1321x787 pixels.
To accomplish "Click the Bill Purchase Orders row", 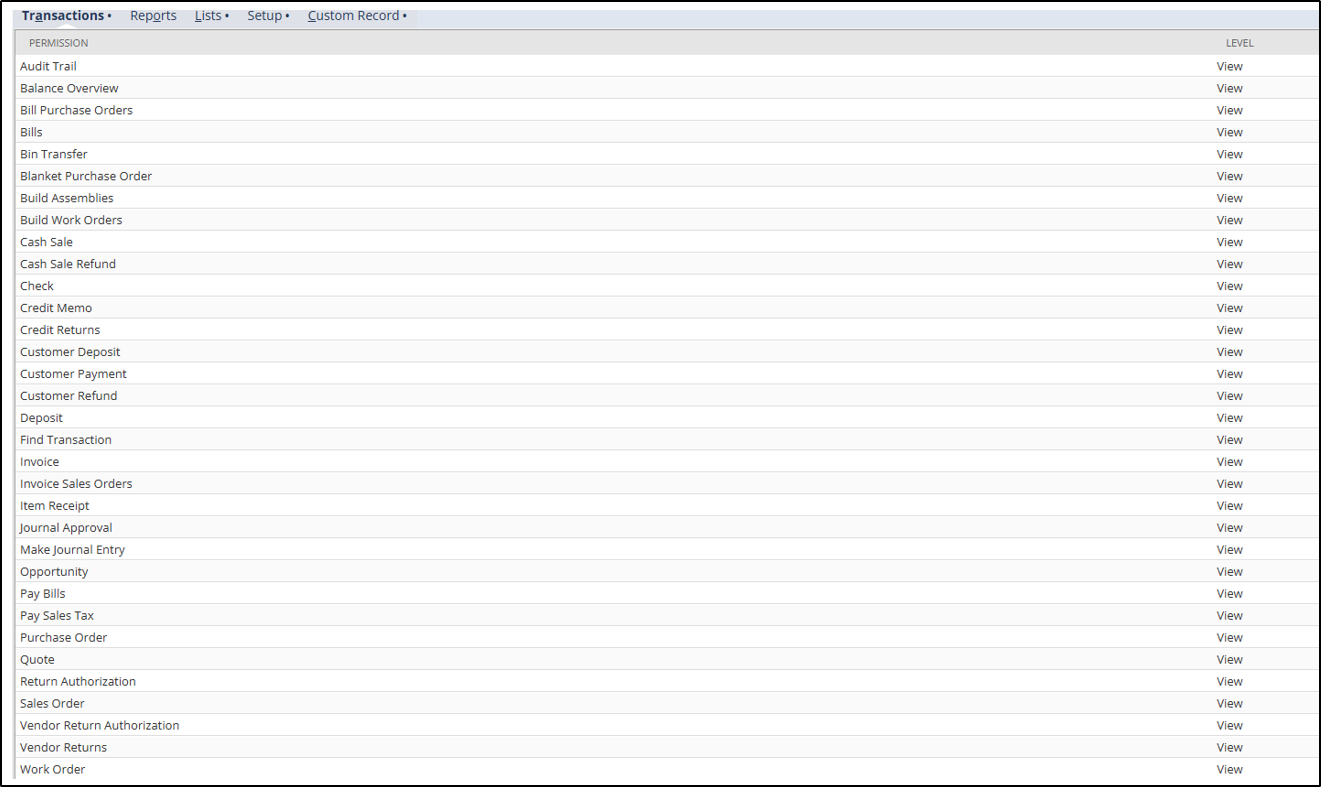I will point(667,110).
